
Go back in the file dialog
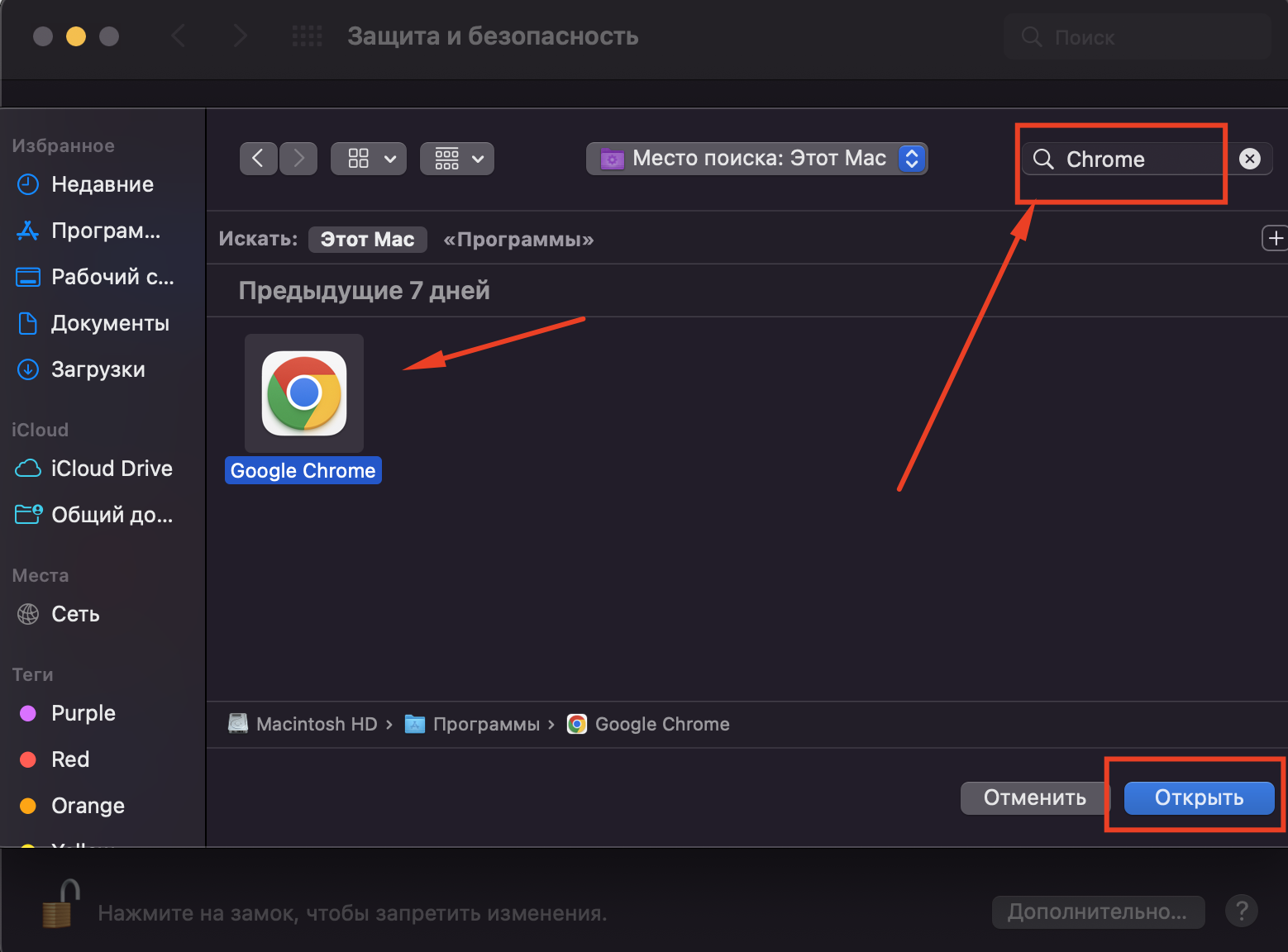click(x=258, y=158)
